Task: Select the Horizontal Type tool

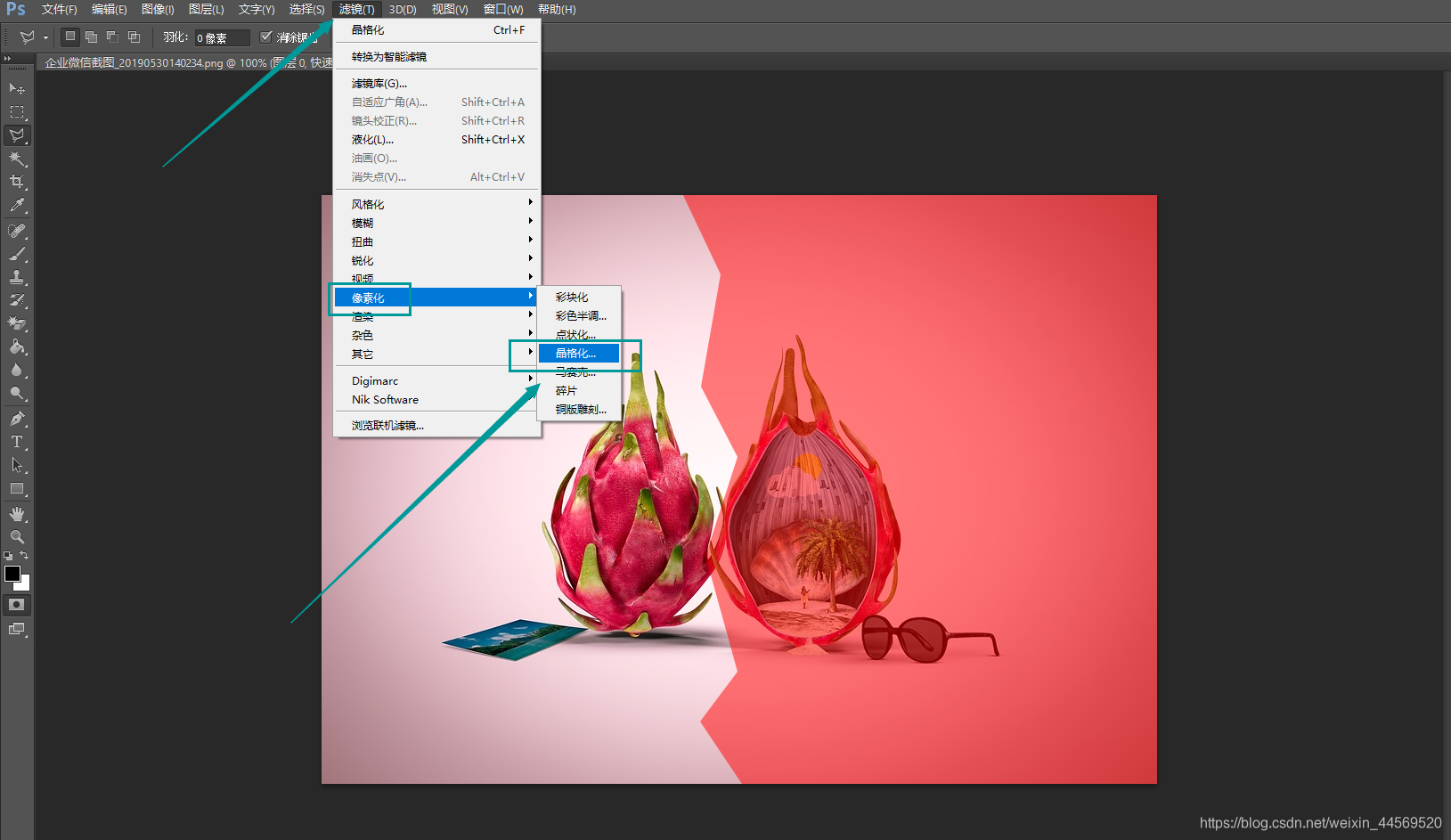Action: pos(17,442)
